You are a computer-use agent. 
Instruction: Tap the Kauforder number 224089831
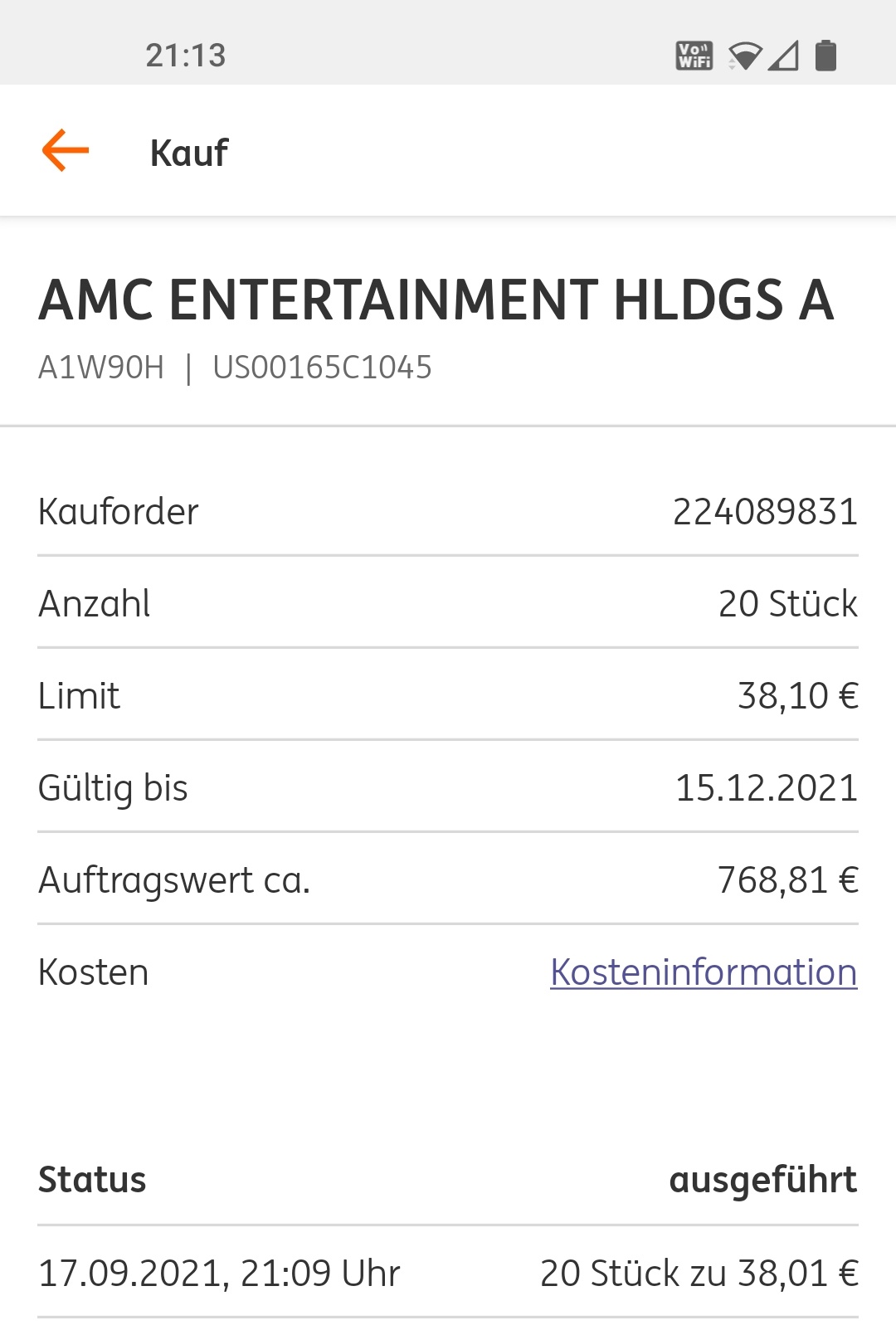[765, 512]
